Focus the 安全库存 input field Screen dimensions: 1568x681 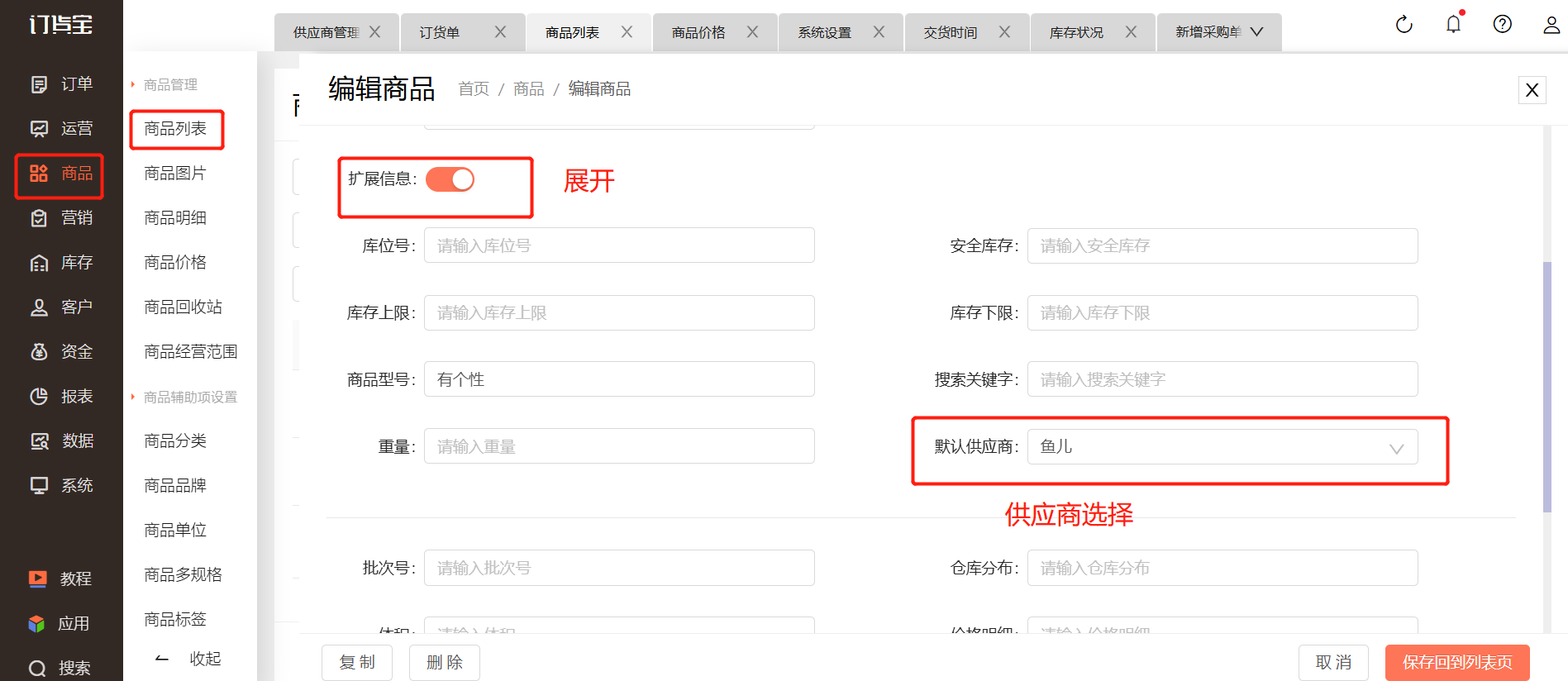coord(1222,245)
